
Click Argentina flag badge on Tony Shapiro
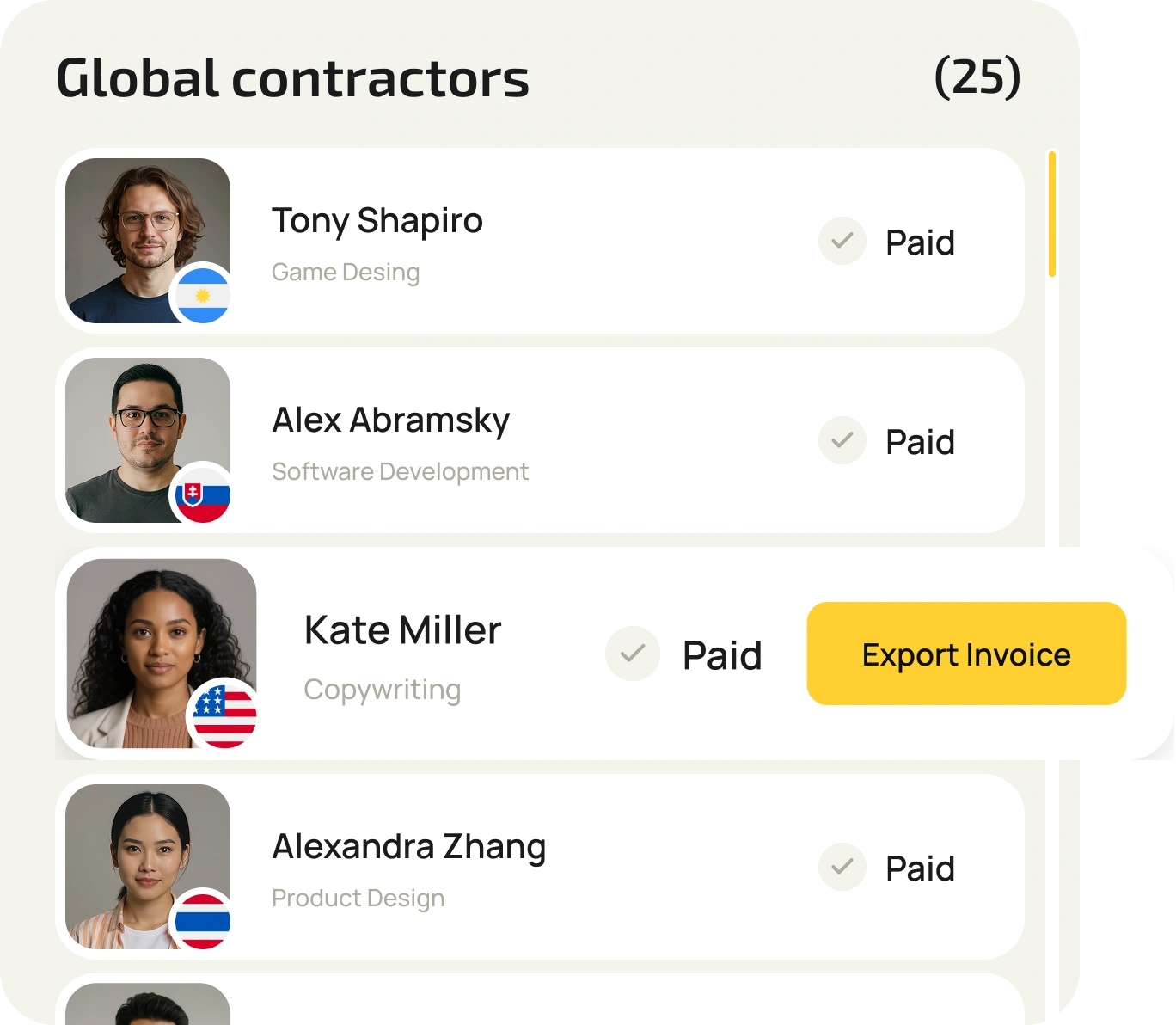[203, 295]
